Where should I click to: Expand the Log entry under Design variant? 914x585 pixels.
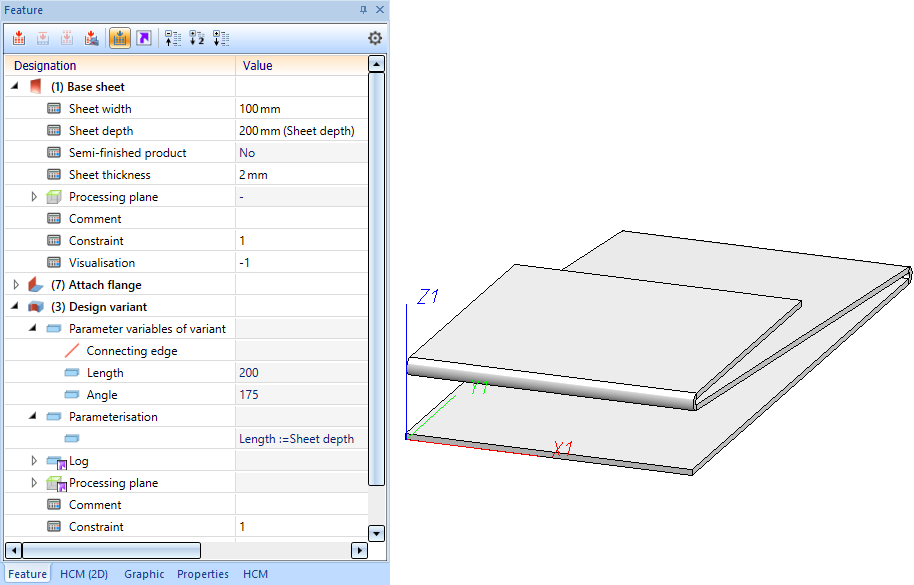click(34, 461)
